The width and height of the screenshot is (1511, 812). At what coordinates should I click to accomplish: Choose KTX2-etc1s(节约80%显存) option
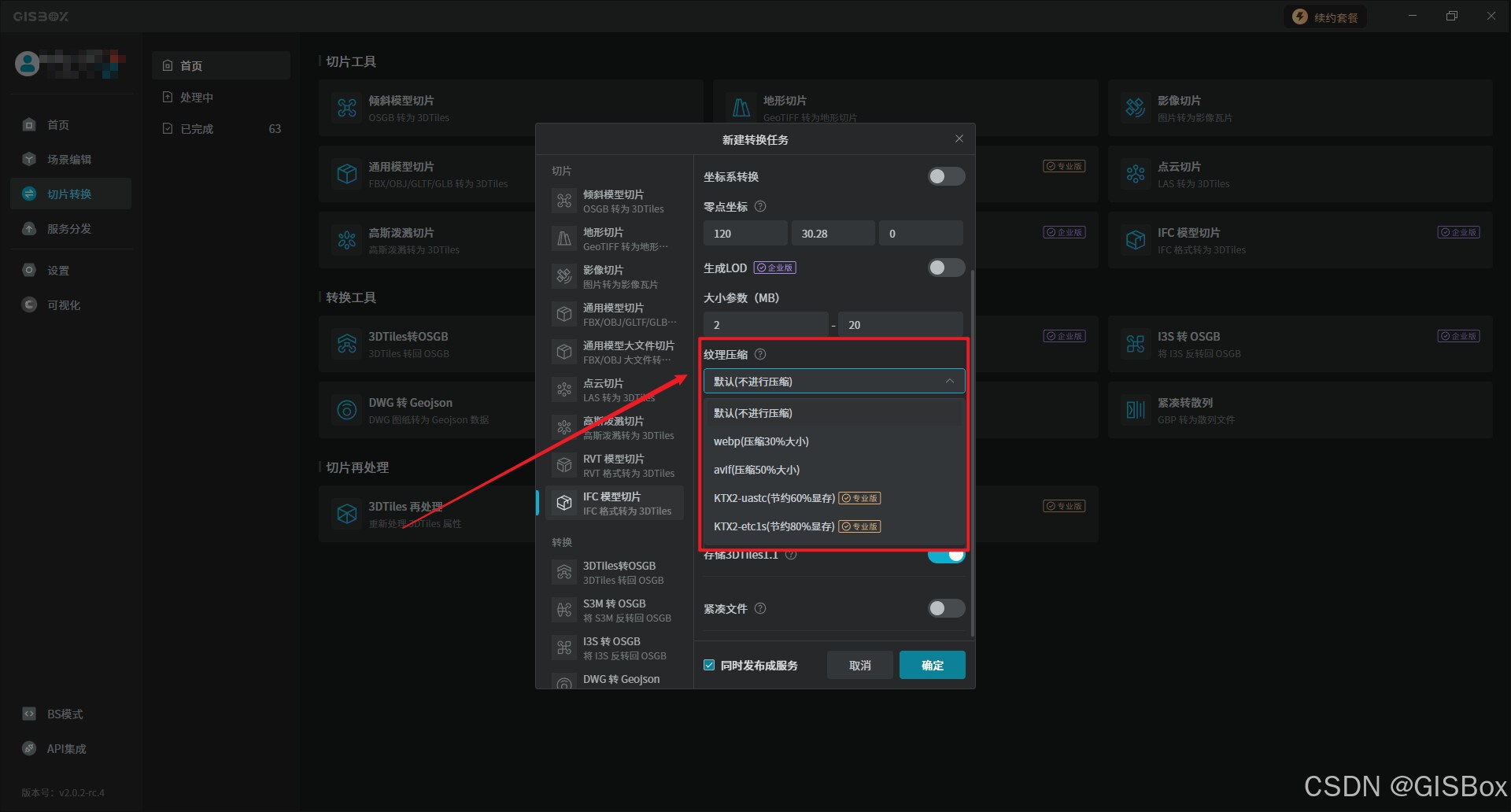tap(834, 526)
